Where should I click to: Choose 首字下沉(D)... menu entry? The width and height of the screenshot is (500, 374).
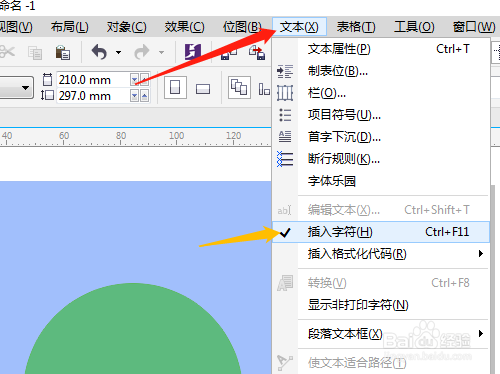click(x=381, y=137)
